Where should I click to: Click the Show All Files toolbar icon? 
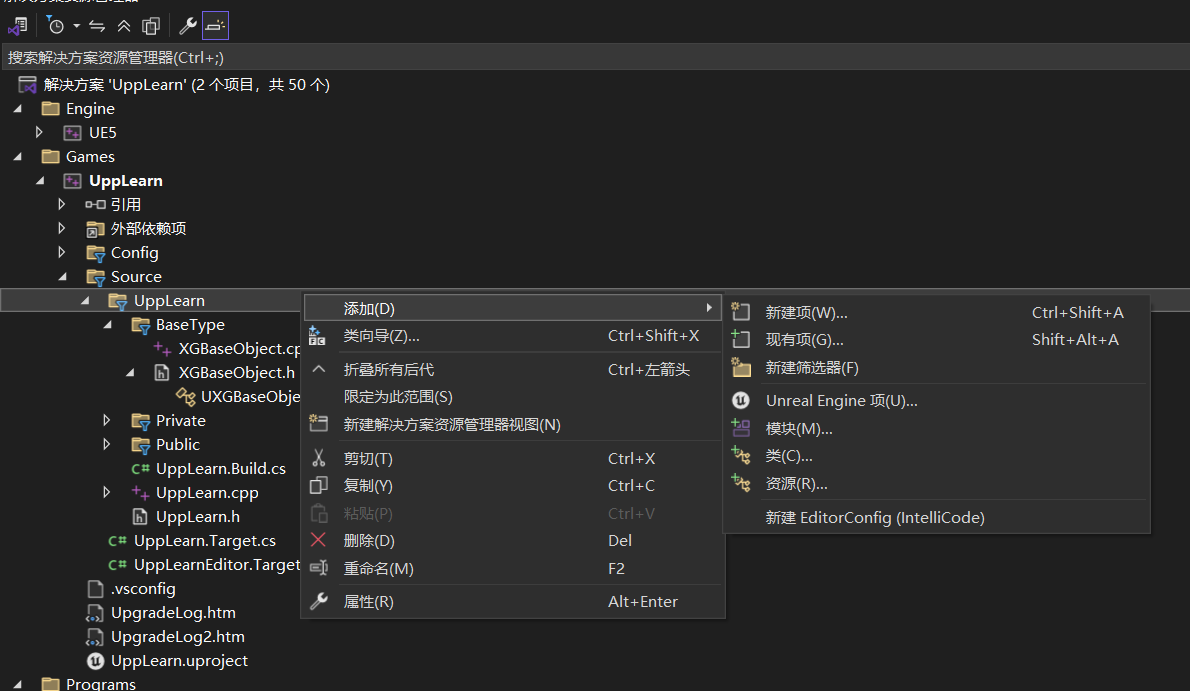pyautogui.click(x=150, y=25)
